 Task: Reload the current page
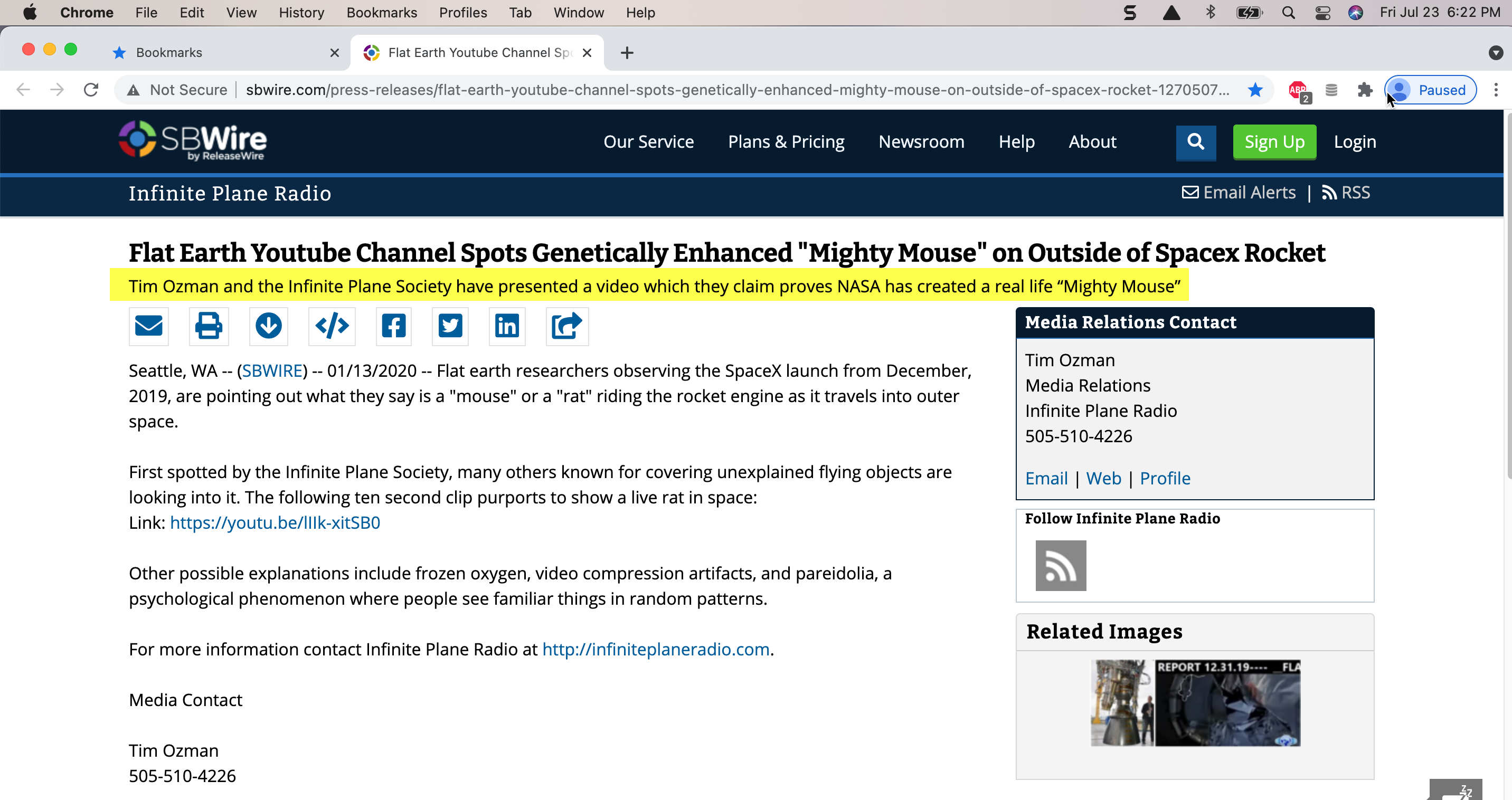(x=91, y=90)
